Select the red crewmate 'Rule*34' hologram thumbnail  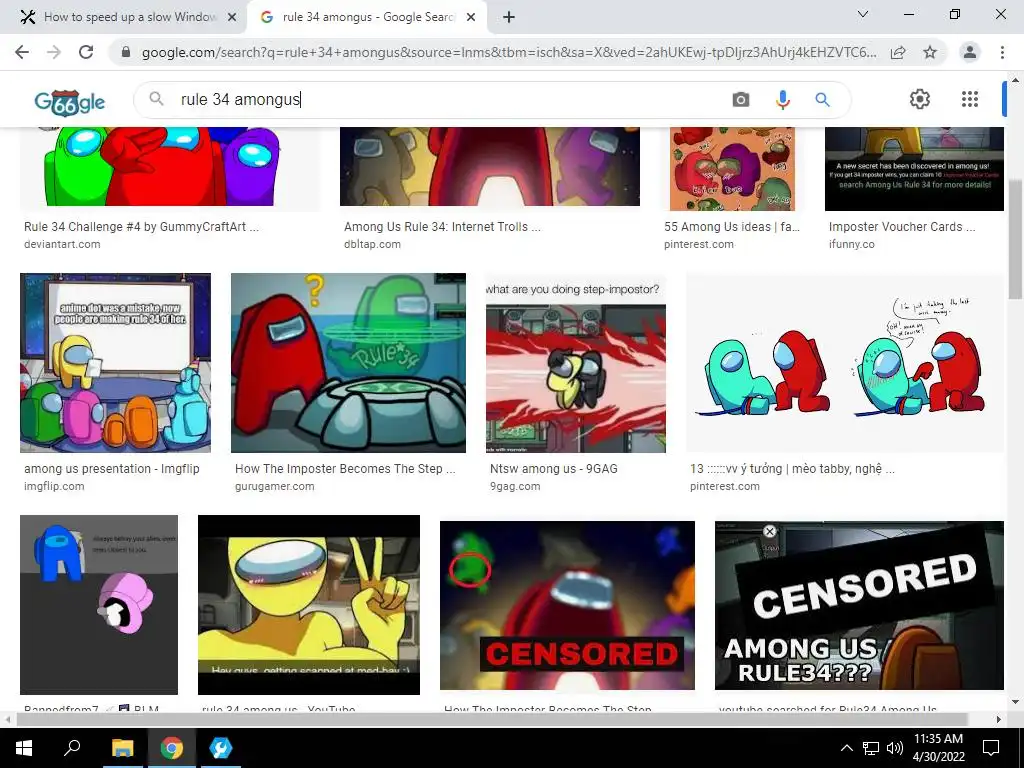[348, 363]
